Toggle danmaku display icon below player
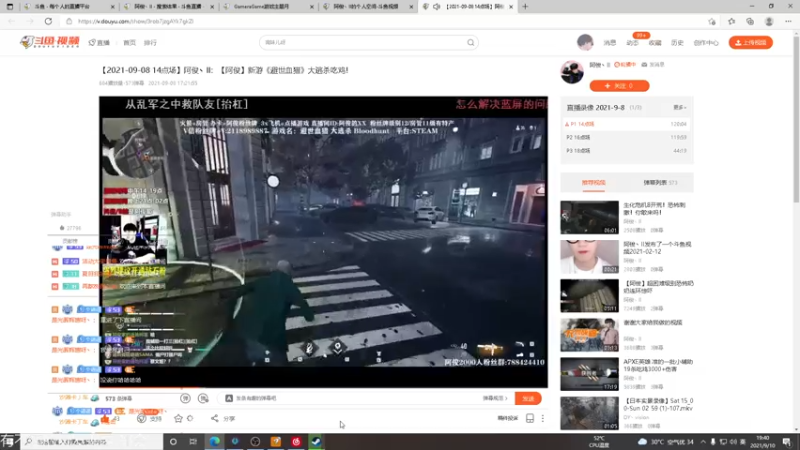 coord(185,398)
